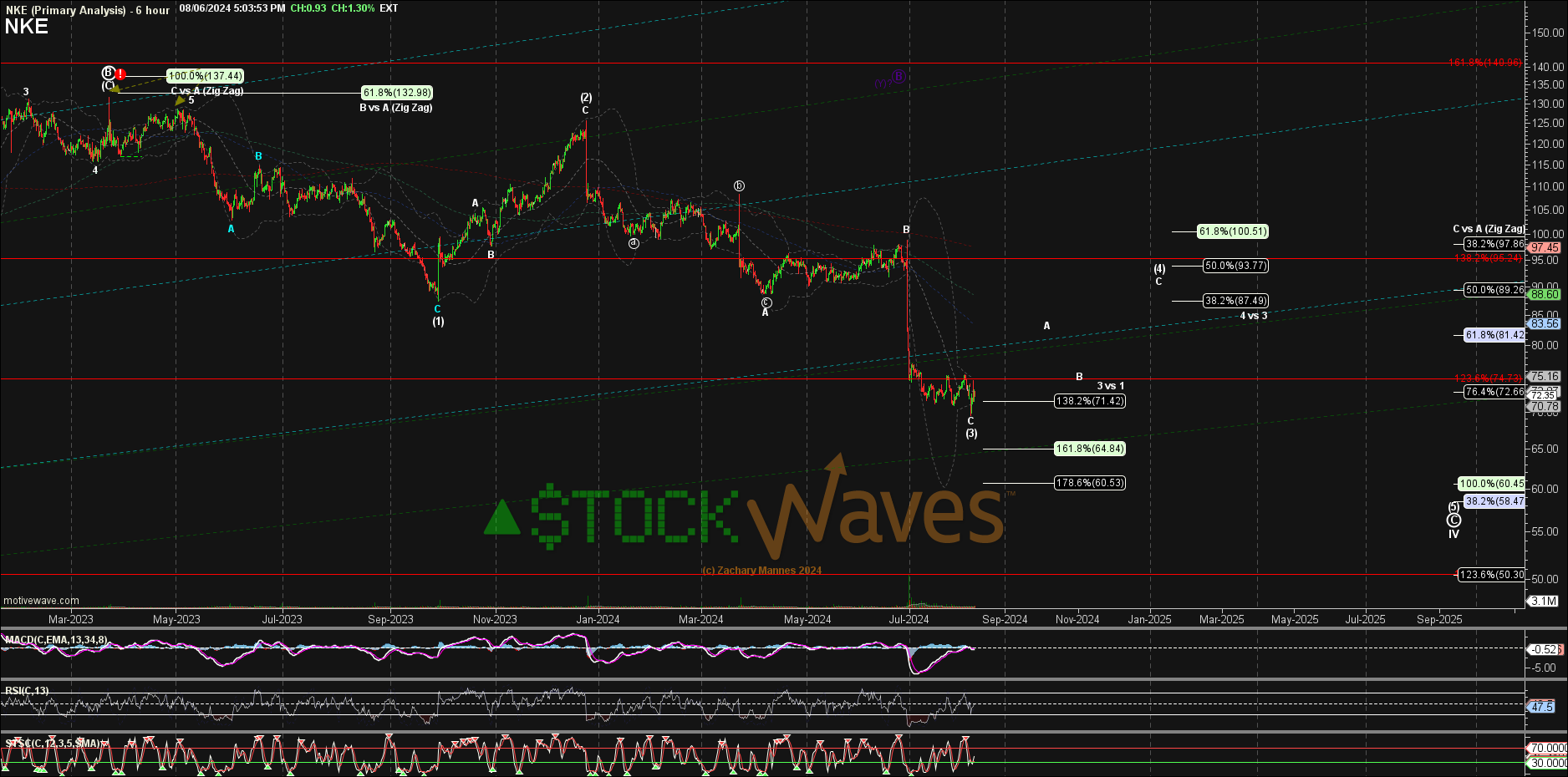Click the Sep-2025 date on the time axis
1568x777 pixels.
click(1439, 619)
